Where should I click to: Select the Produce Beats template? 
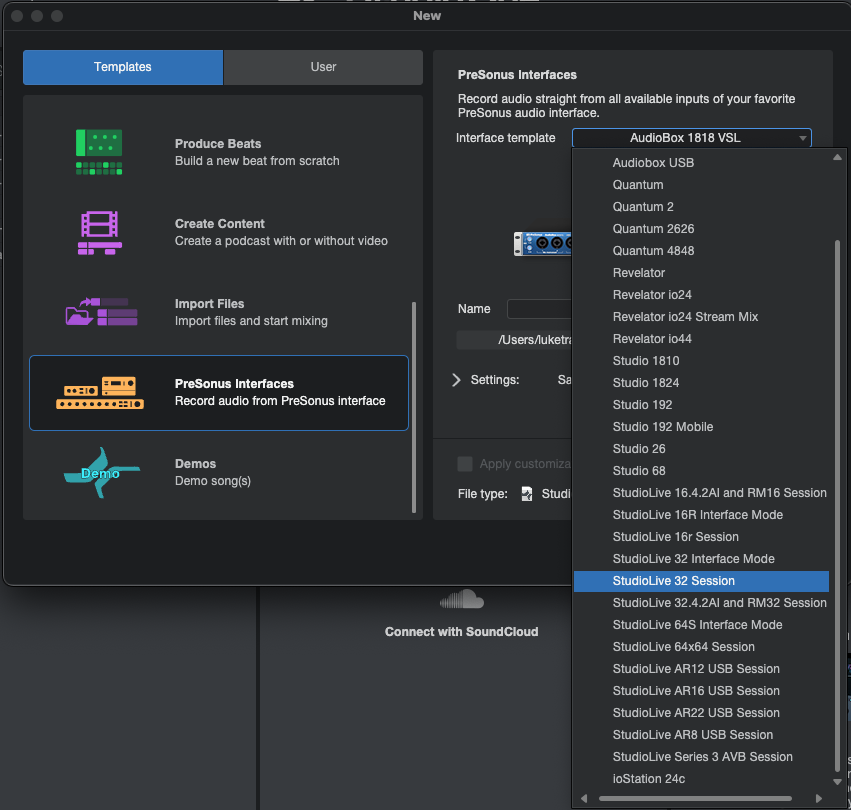219,153
